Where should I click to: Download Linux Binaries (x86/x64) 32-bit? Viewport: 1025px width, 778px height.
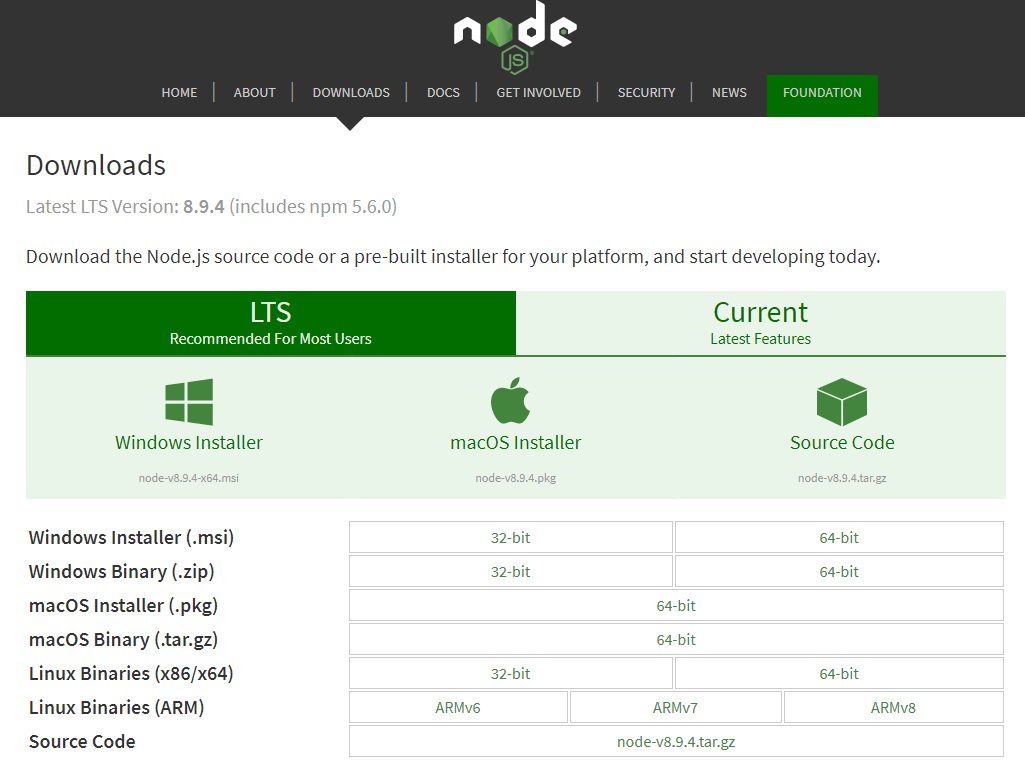pos(511,673)
